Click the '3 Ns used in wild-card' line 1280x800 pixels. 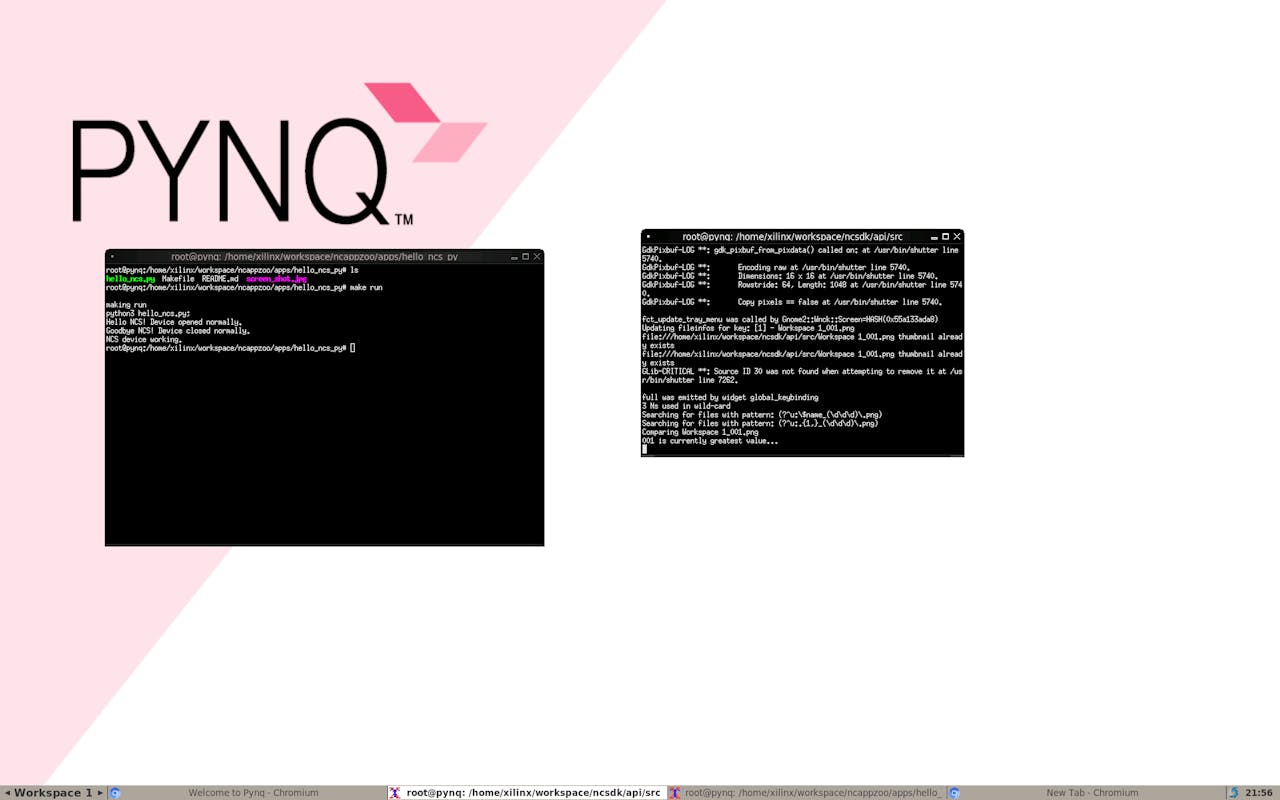coord(686,406)
